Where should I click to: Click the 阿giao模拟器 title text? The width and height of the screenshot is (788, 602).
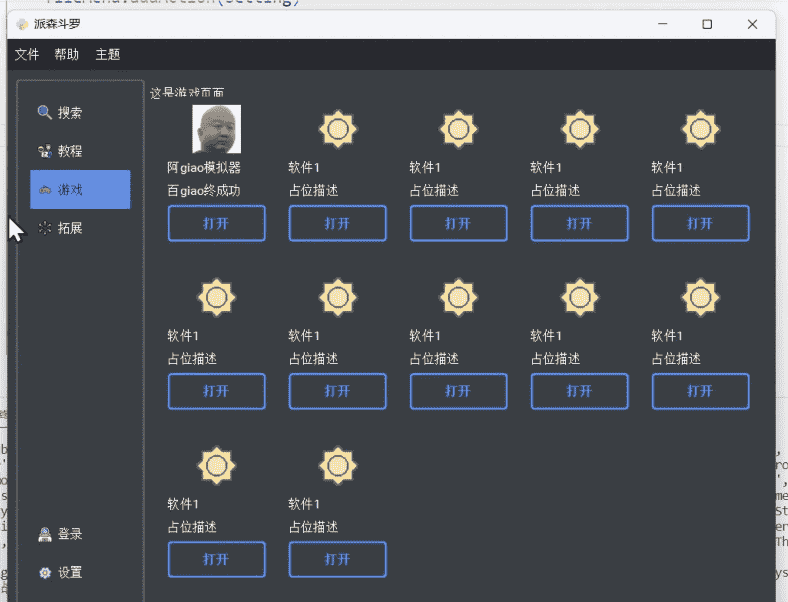(204, 167)
